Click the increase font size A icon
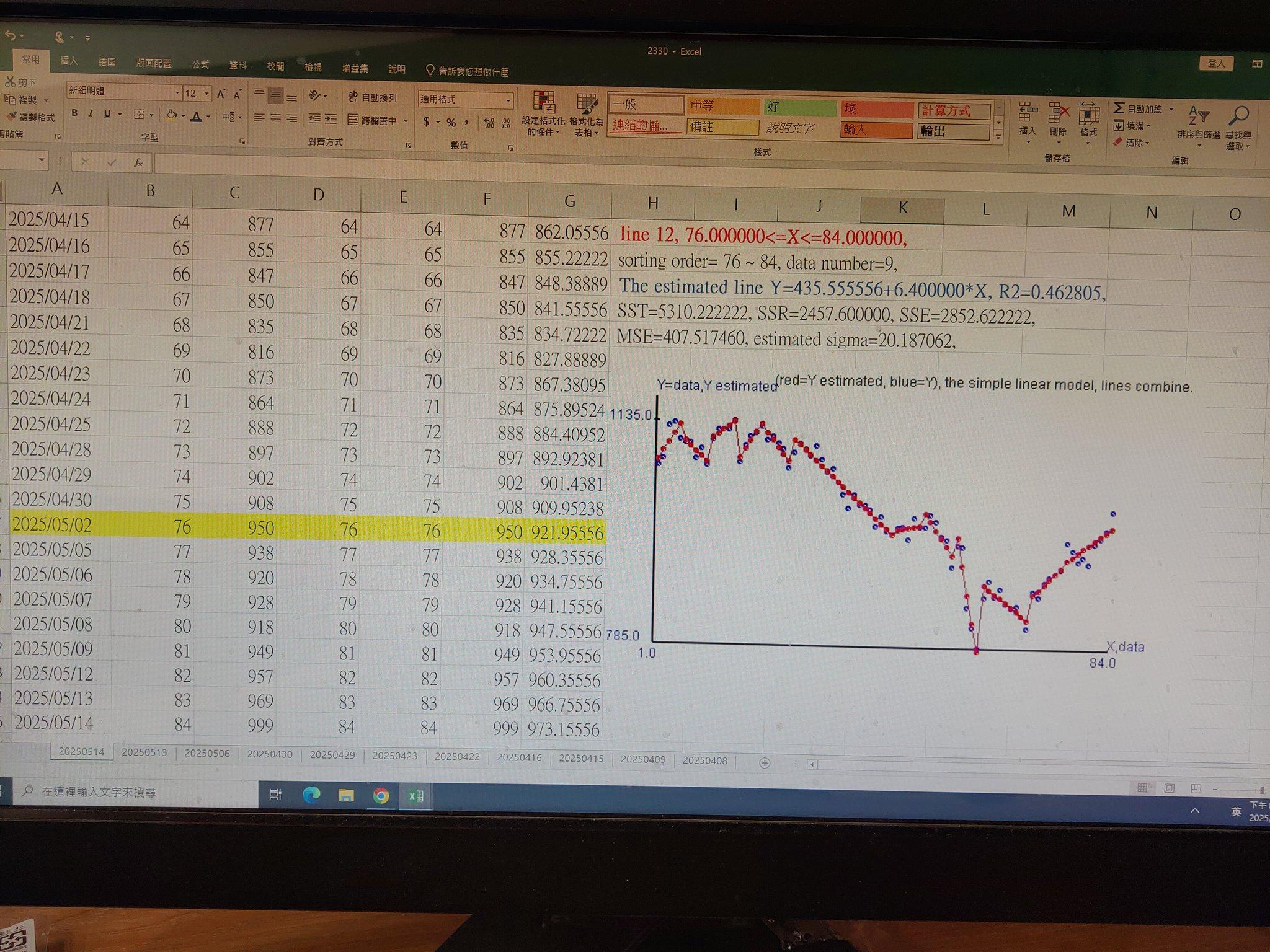The image size is (1270, 952). pos(221,94)
